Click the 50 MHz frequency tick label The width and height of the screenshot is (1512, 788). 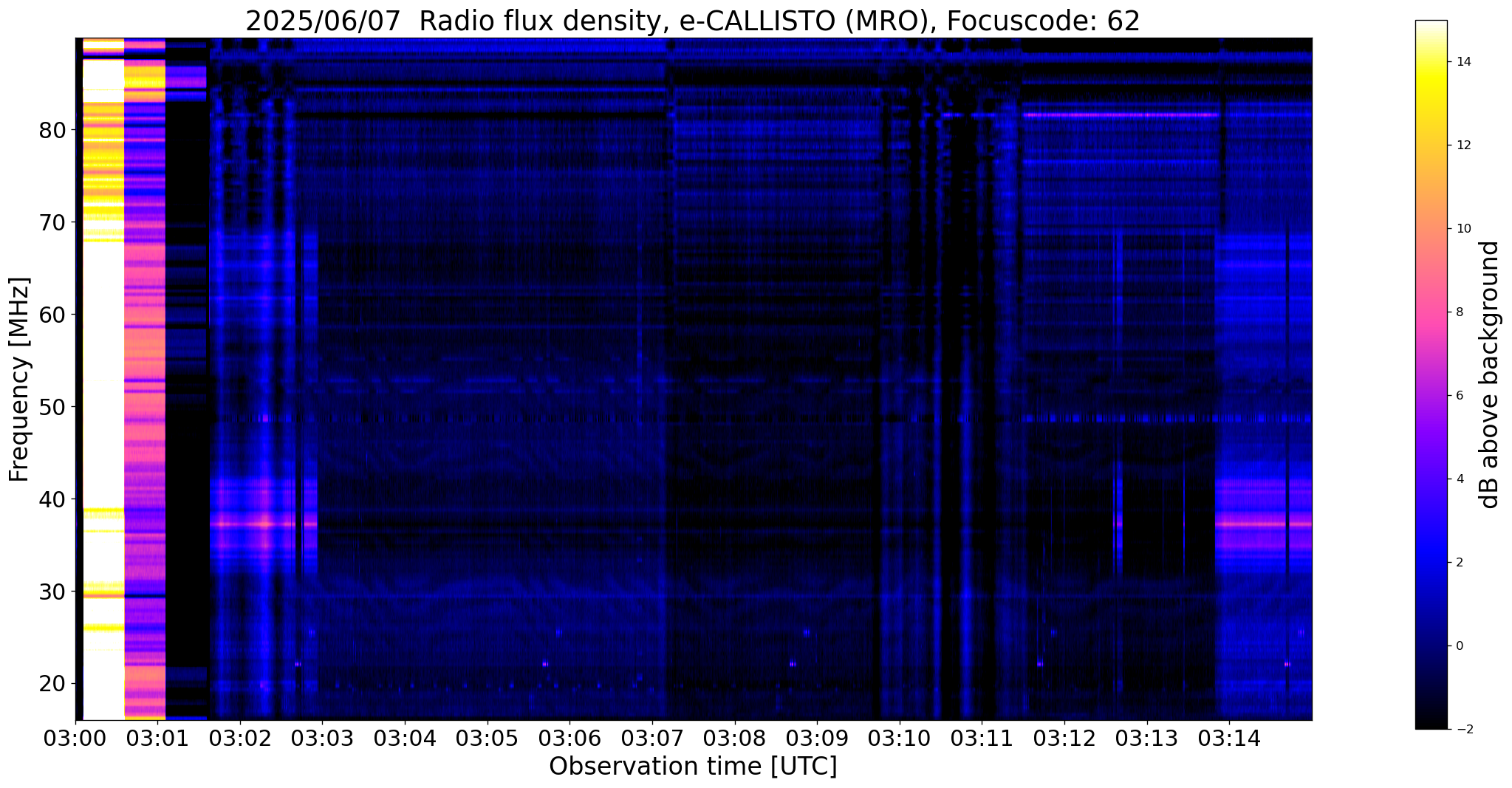click(x=52, y=407)
